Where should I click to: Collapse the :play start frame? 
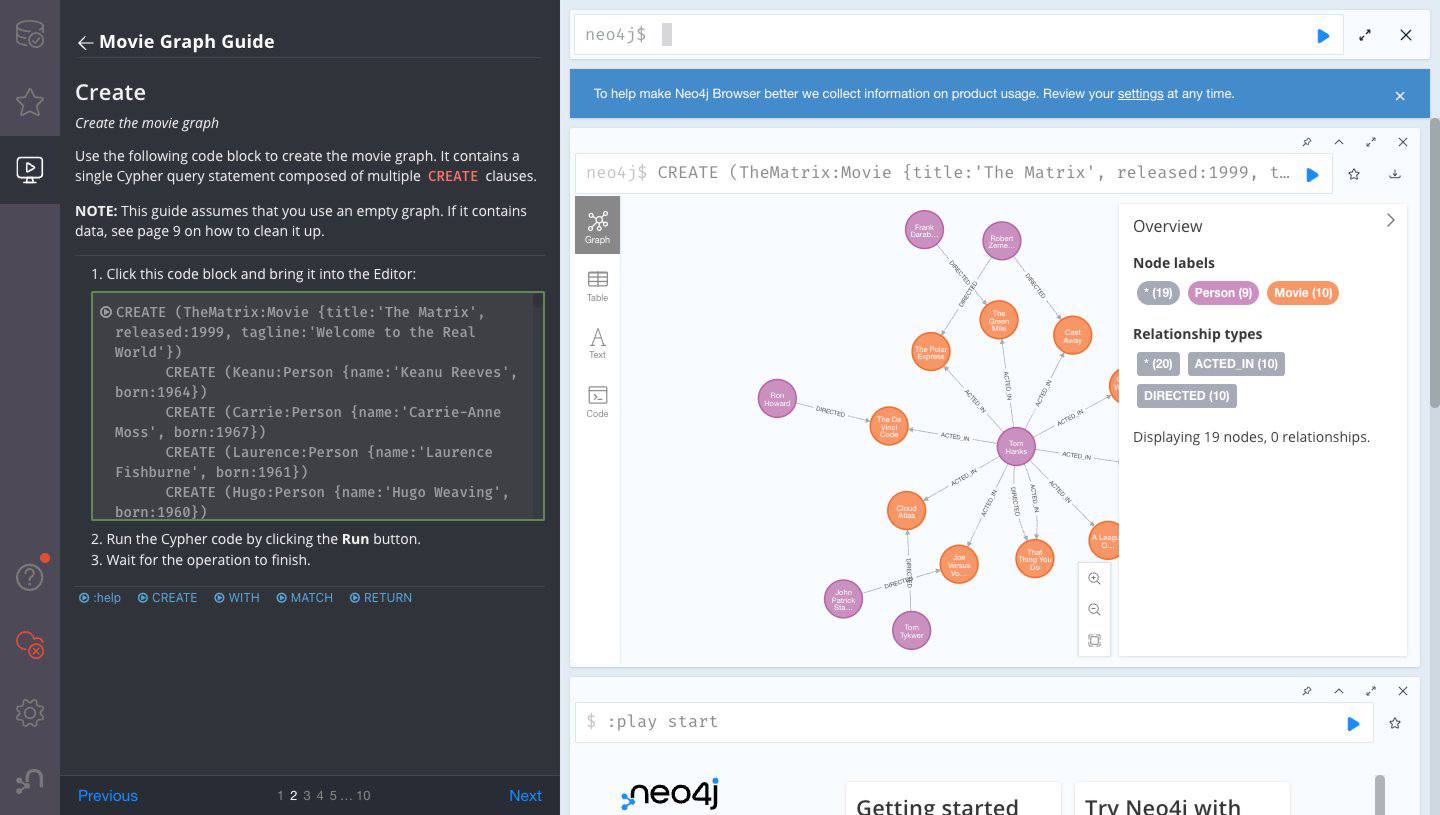point(1339,691)
